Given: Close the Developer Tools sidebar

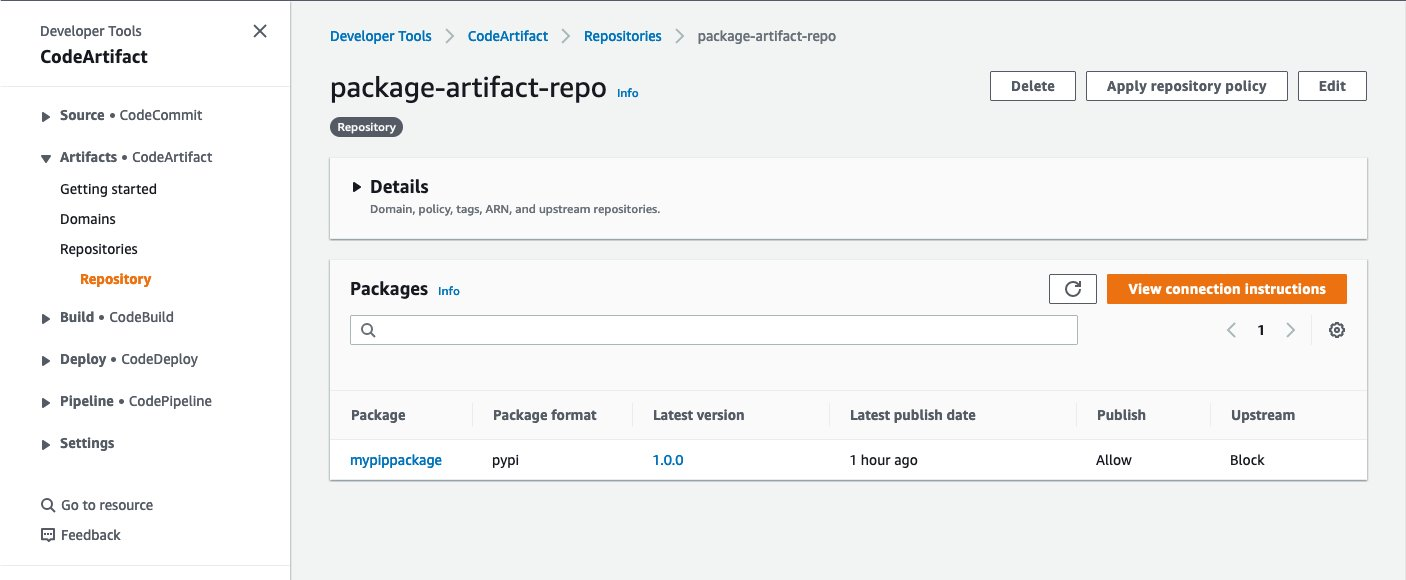Looking at the screenshot, I should (259, 31).
